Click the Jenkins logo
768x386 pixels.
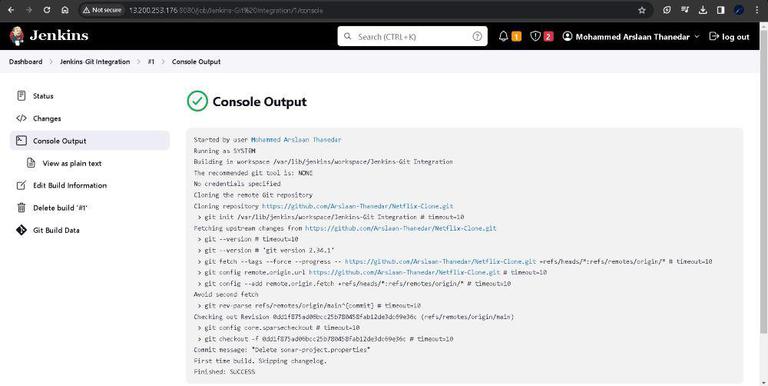(x=49, y=36)
